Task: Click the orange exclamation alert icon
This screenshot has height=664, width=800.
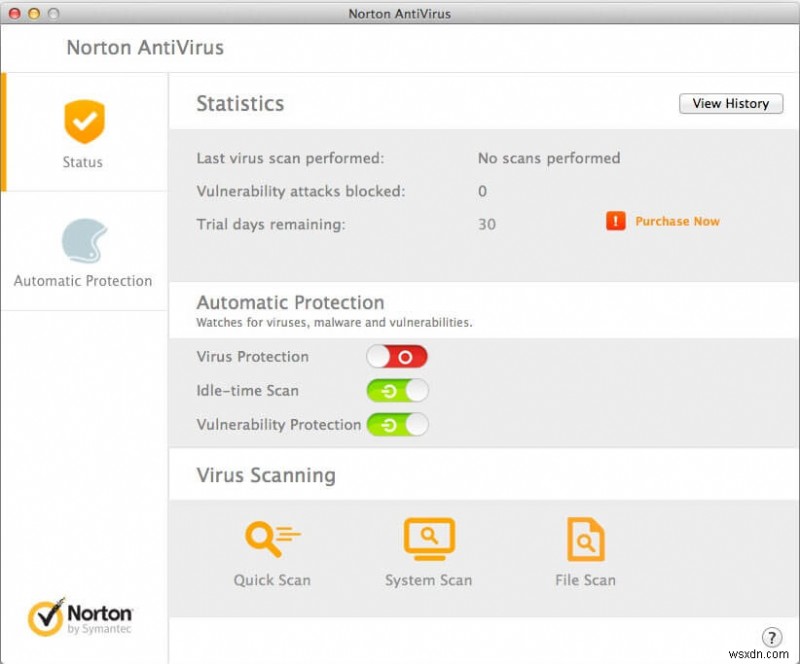Action: pos(615,221)
